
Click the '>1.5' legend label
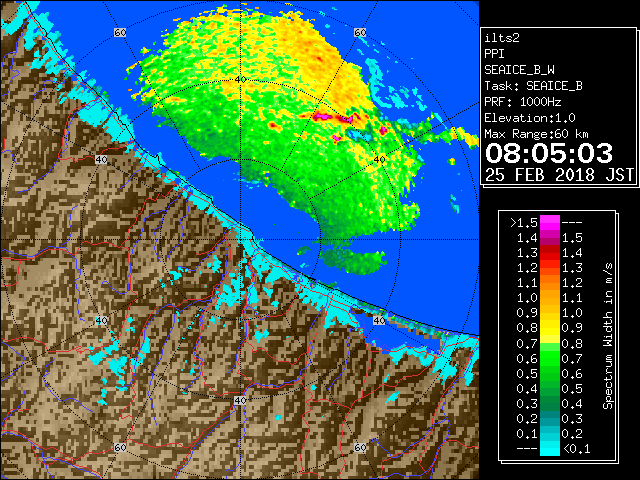point(523,223)
